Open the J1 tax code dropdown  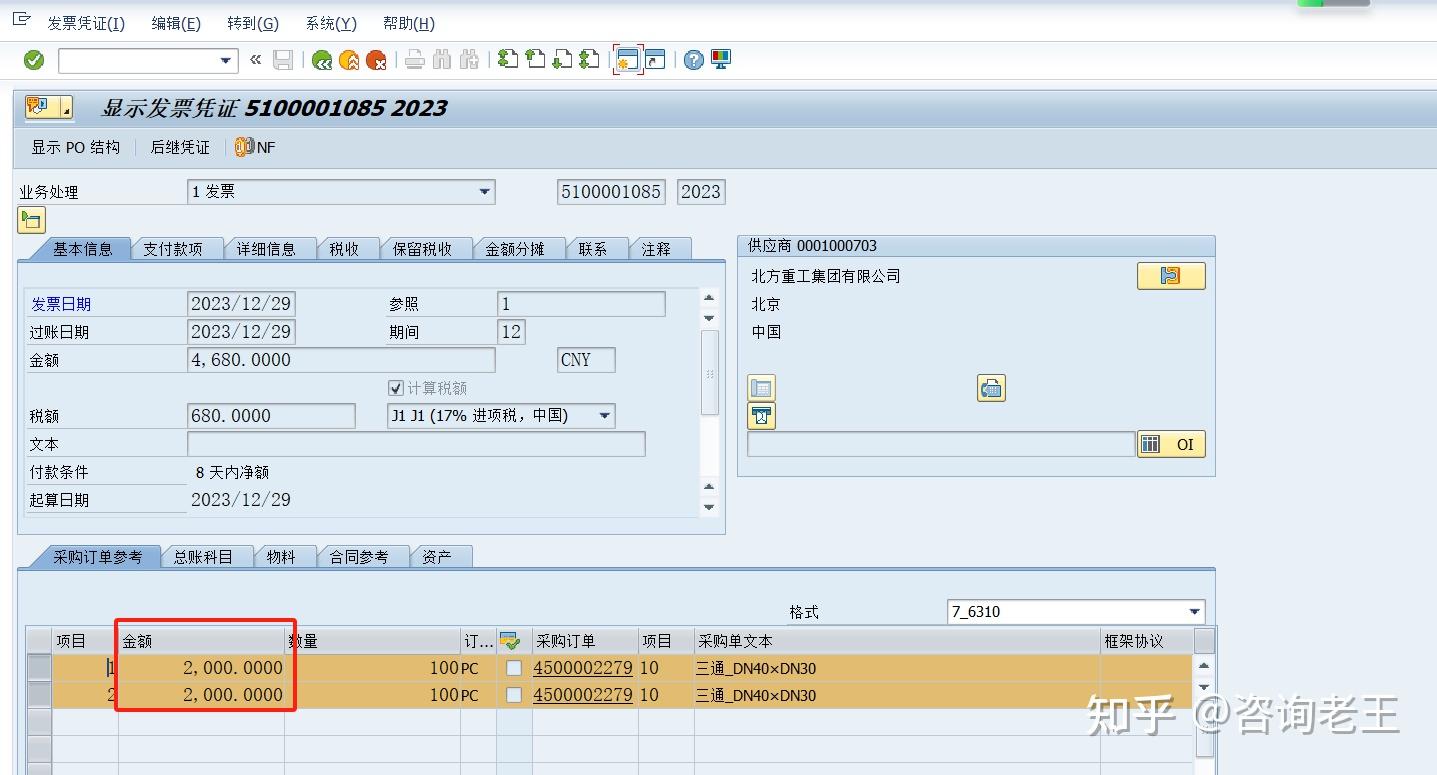604,416
